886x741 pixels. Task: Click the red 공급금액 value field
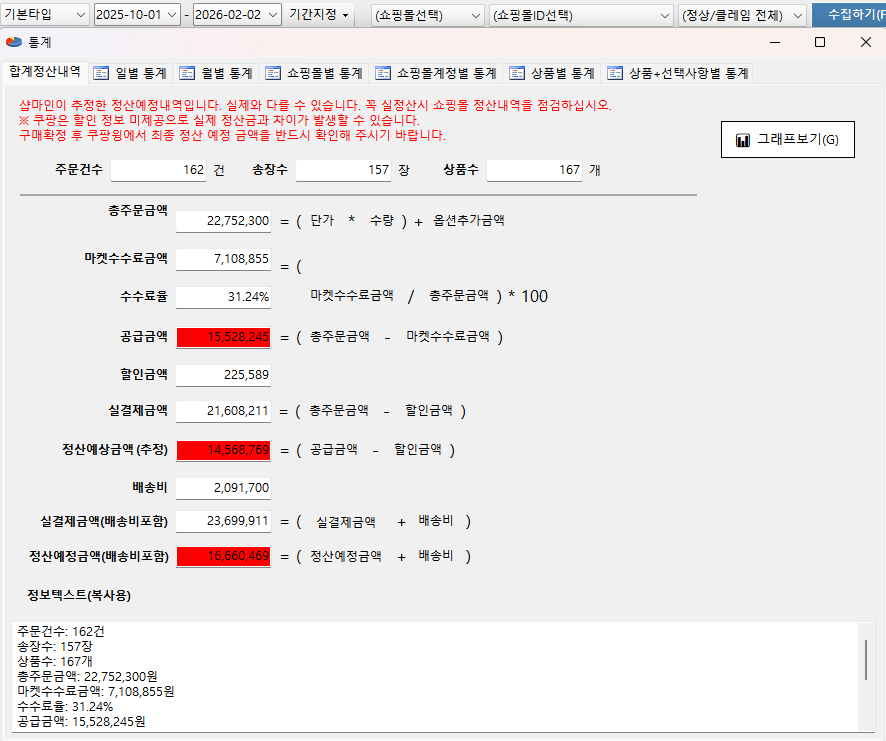[223, 337]
